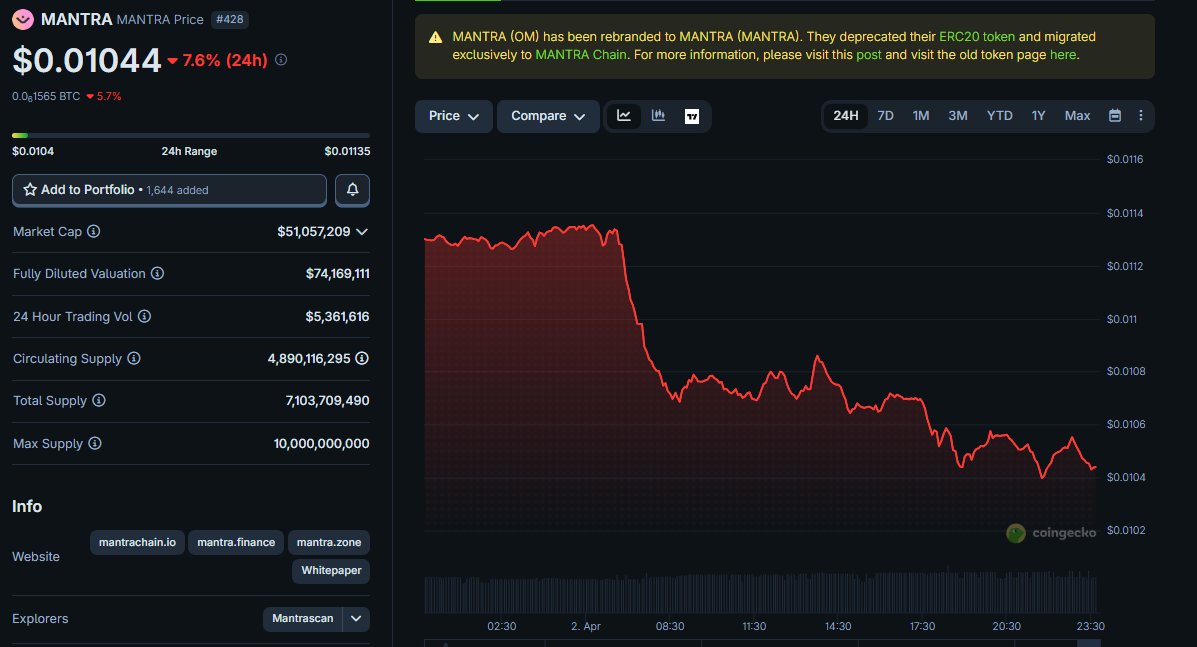The width and height of the screenshot is (1197, 647).
Task: Click the price alert bell icon
Action: [x=352, y=189]
